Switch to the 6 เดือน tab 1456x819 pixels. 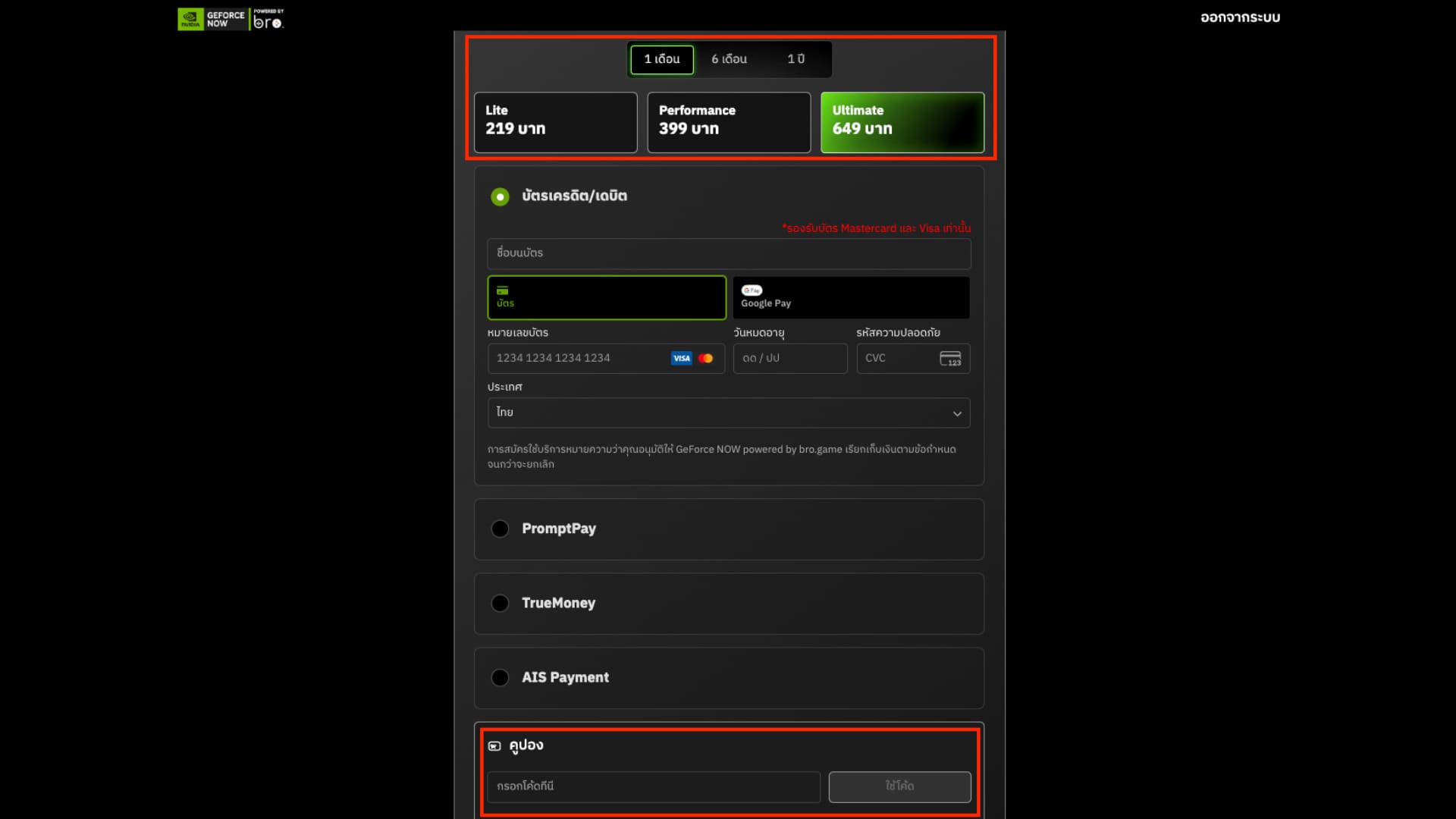(x=728, y=59)
